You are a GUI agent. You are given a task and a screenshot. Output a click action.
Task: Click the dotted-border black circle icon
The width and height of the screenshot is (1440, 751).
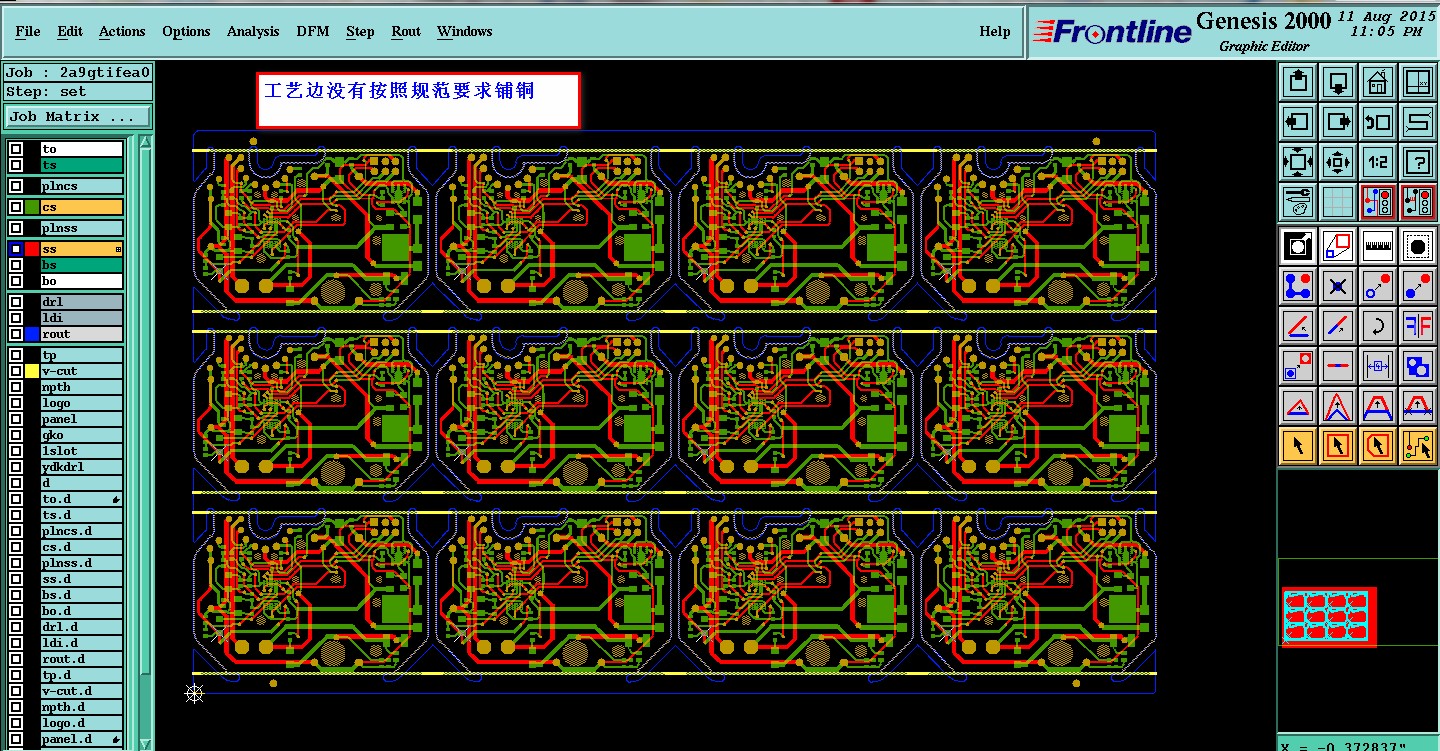[x=1418, y=244]
